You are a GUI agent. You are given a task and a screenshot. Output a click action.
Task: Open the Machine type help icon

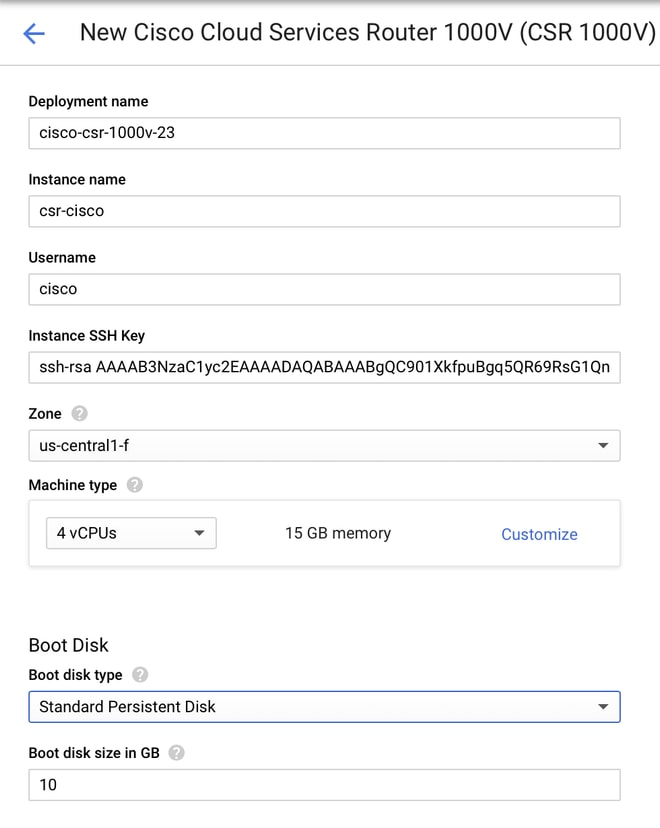pyautogui.click(x=135, y=485)
